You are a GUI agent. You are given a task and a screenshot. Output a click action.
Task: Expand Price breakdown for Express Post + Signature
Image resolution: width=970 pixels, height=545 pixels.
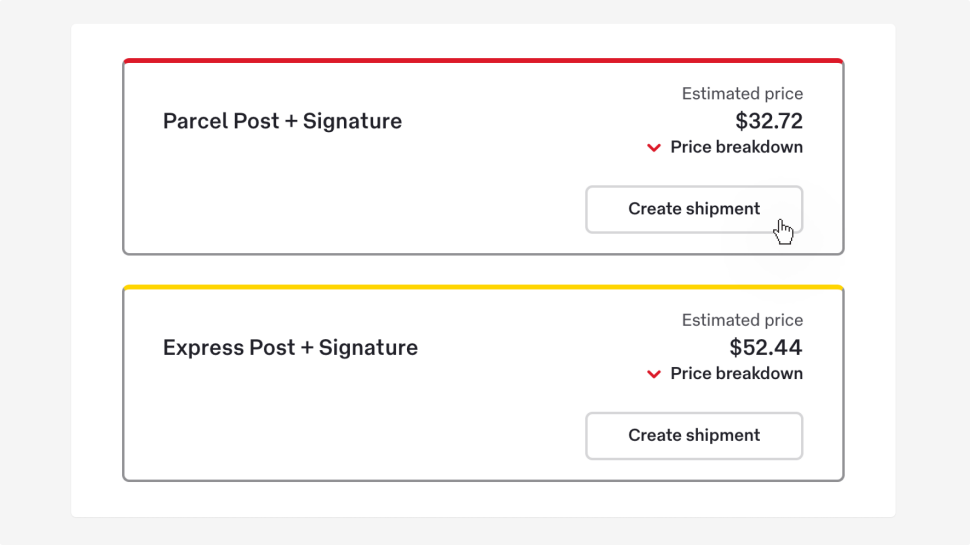(x=736, y=374)
